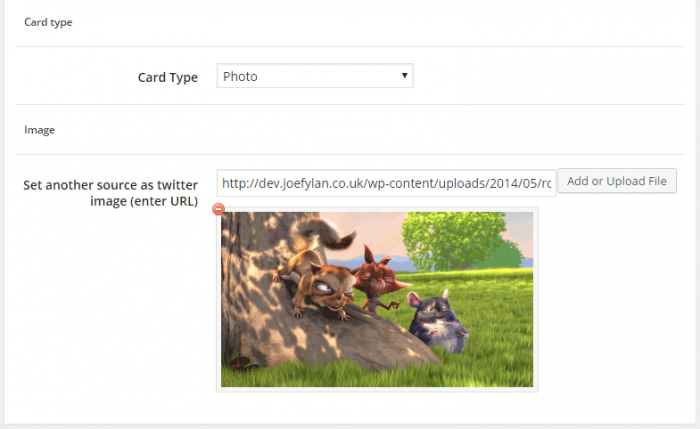Viewport: 700px width, 429px height.
Task: Focus the twitter image URL input field
Action: tap(386, 183)
